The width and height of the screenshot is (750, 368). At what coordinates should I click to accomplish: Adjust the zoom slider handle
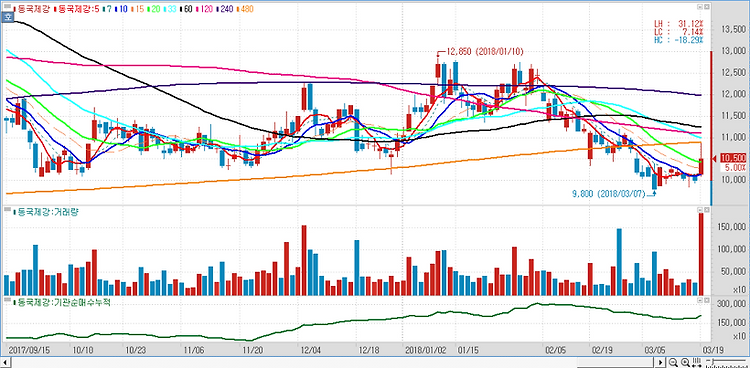tap(713, 361)
